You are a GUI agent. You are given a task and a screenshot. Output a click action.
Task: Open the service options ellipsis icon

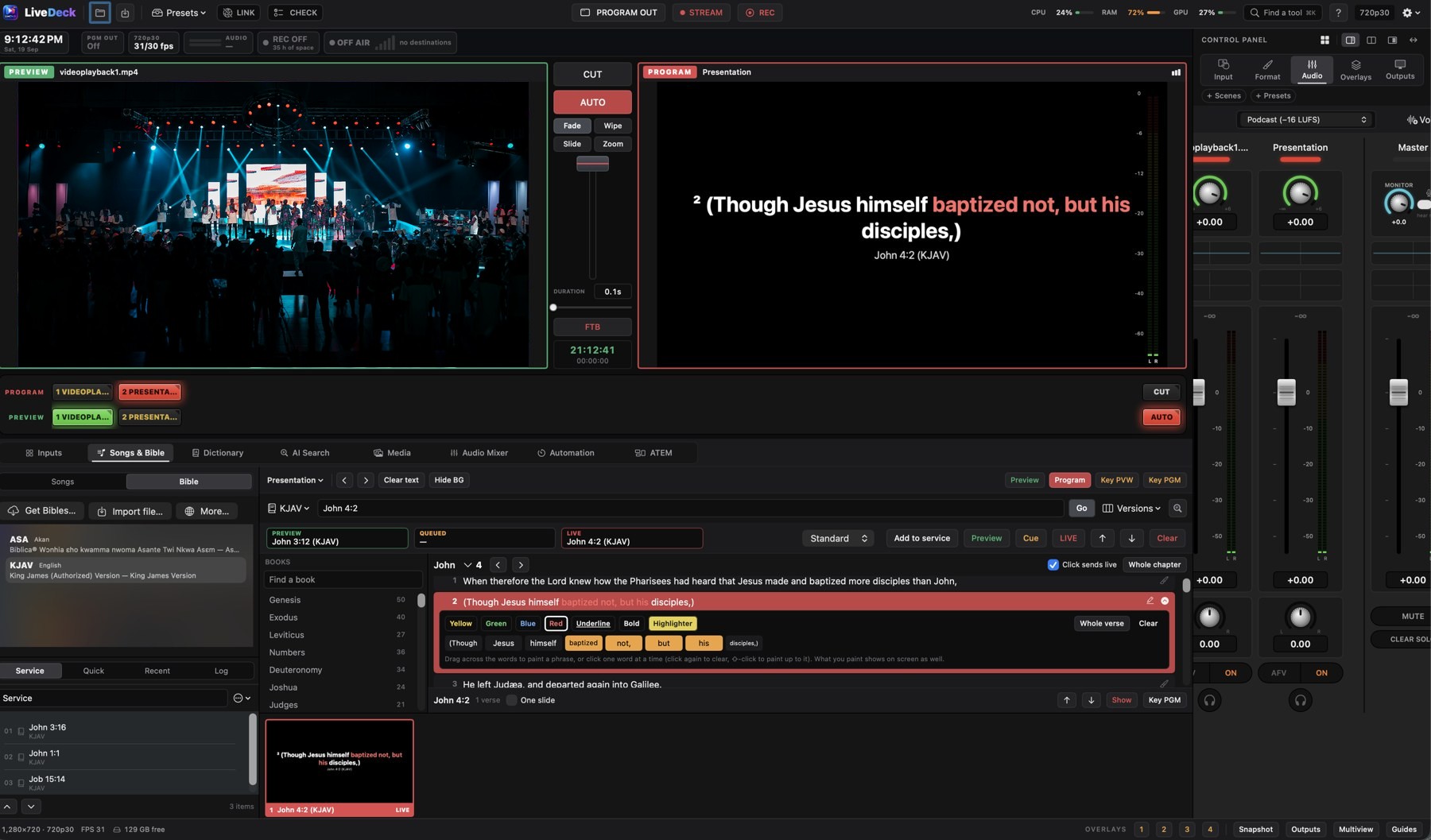(x=242, y=698)
